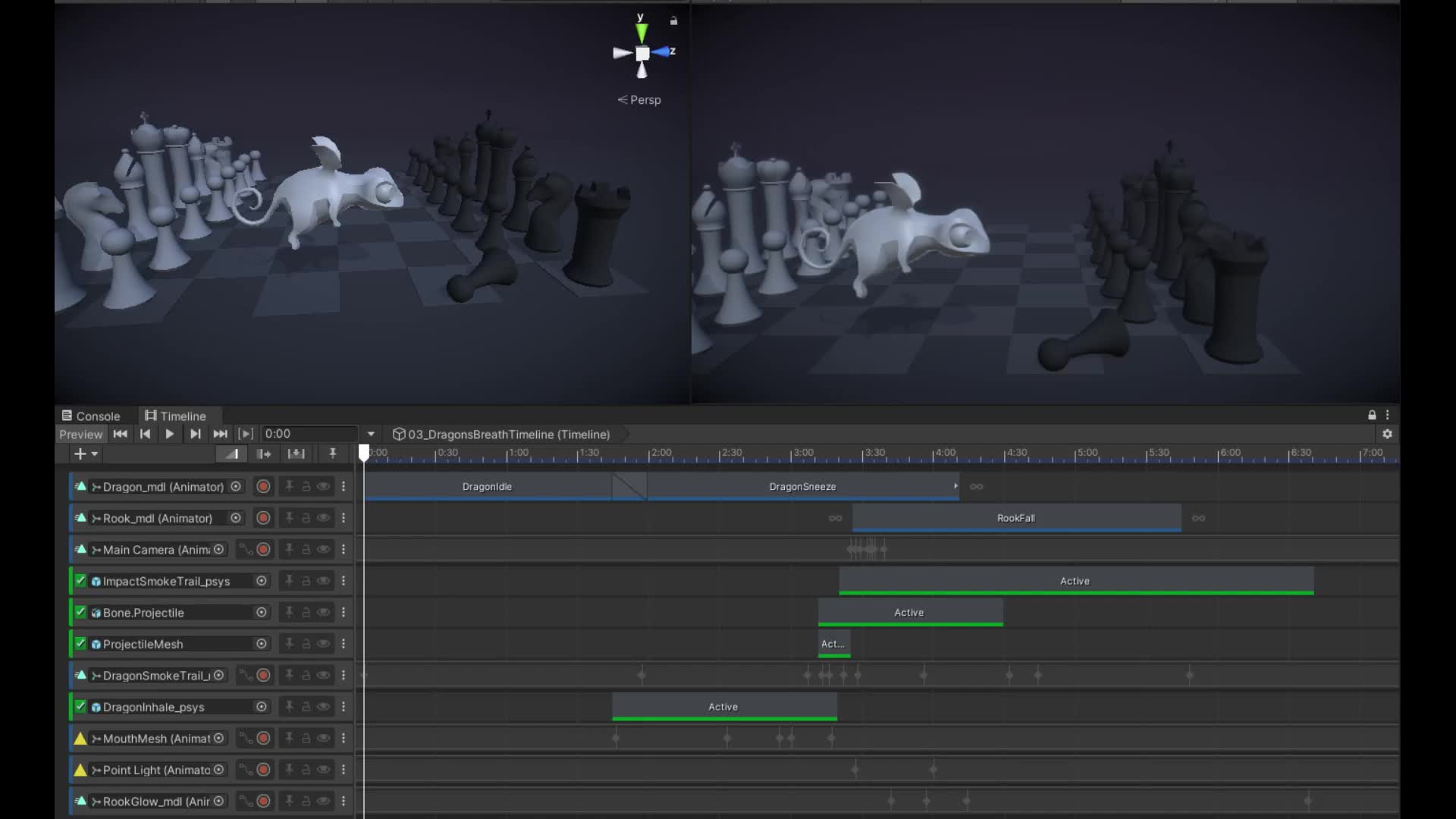Show curves view for Main Camera track

tap(245, 549)
